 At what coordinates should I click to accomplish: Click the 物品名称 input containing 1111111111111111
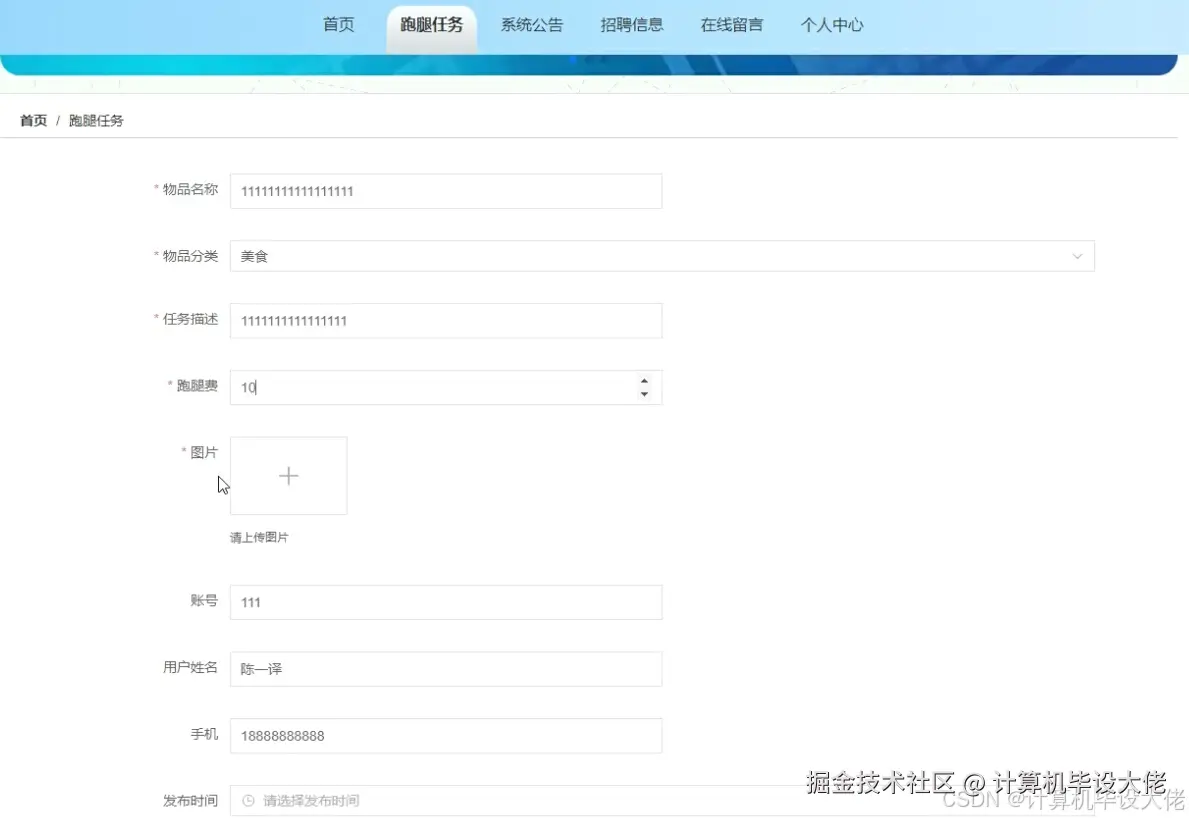[445, 191]
